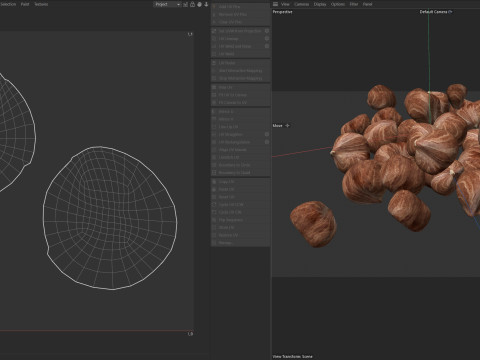Click the Move tool indicator in viewport
Screen dimensions: 480x360
pyautogui.click(x=281, y=126)
